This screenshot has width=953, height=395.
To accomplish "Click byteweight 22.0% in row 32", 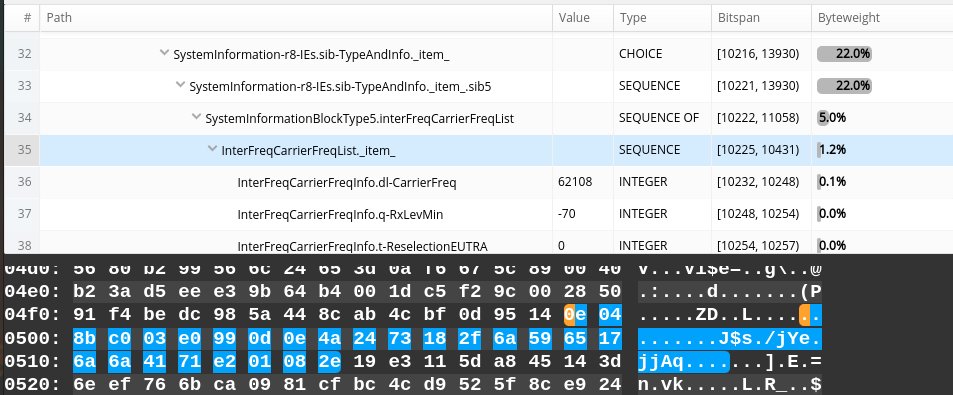I will [844, 53].
